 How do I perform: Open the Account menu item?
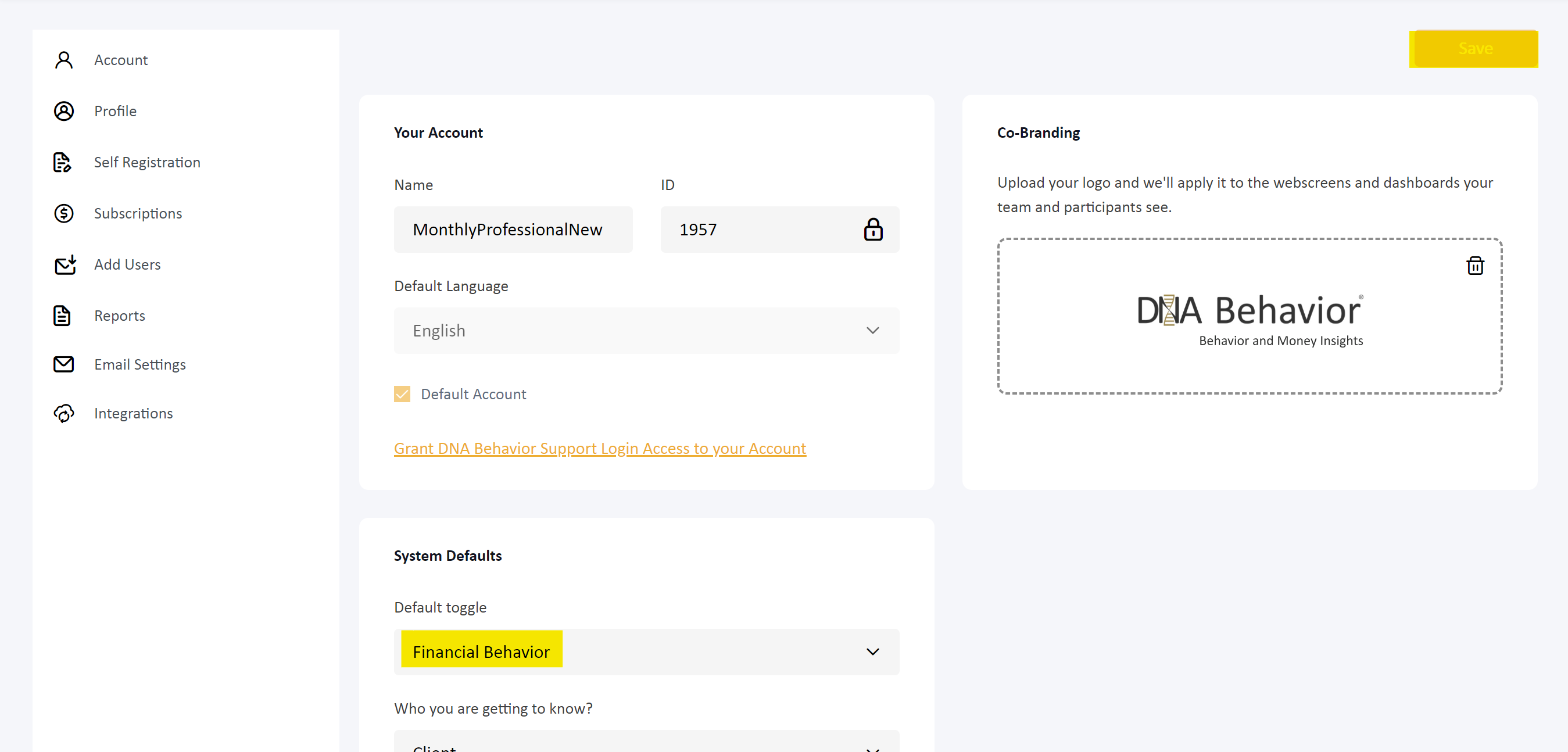point(120,60)
